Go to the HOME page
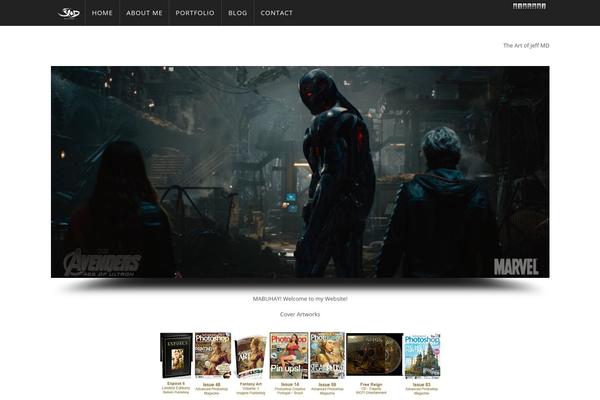This screenshot has height=400, width=600. click(x=102, y=13)
